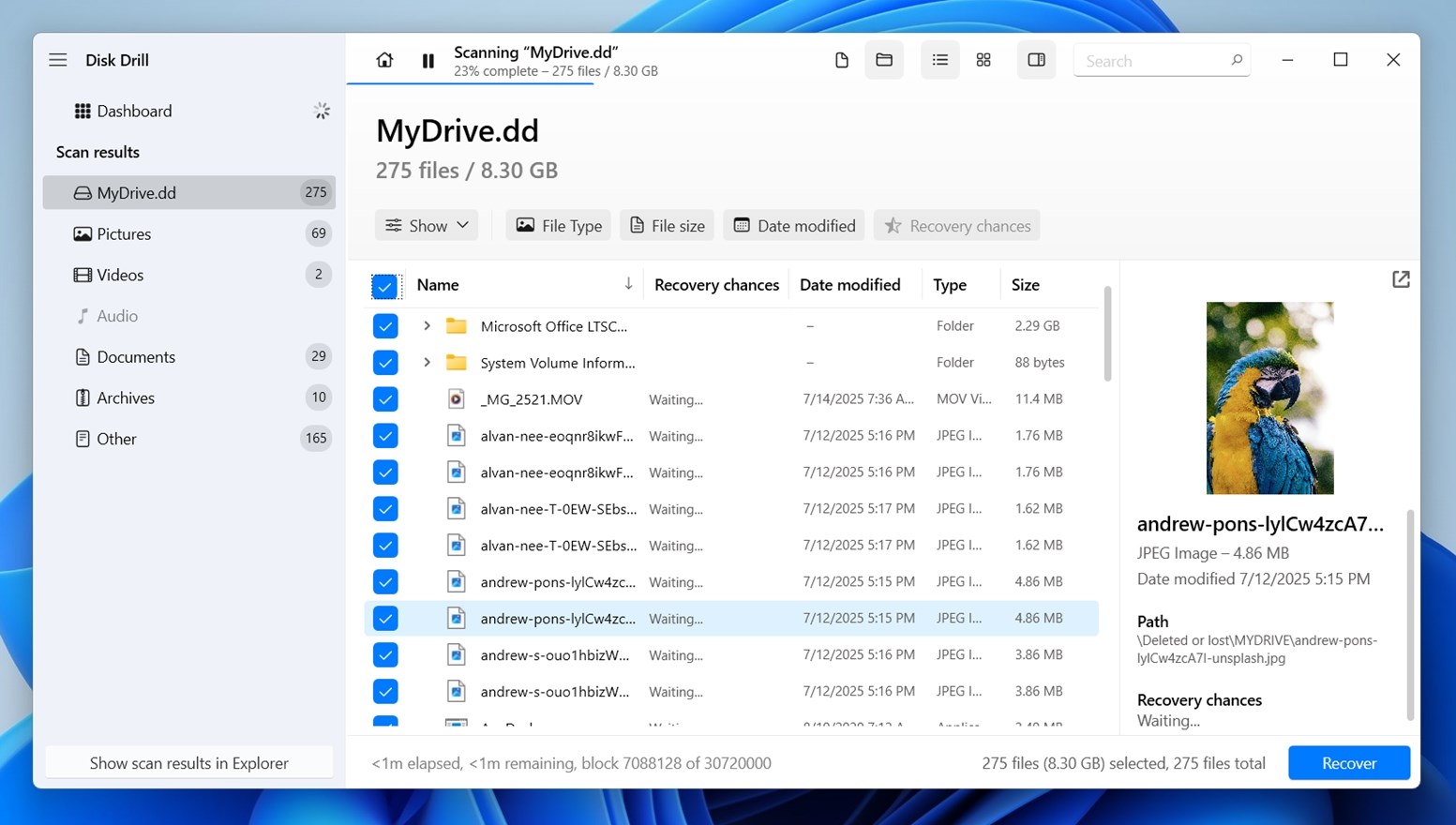Open the Audio category in sidebar
Image resolution: width=1456 pixels, height=825 pixels.
point(189,316)
